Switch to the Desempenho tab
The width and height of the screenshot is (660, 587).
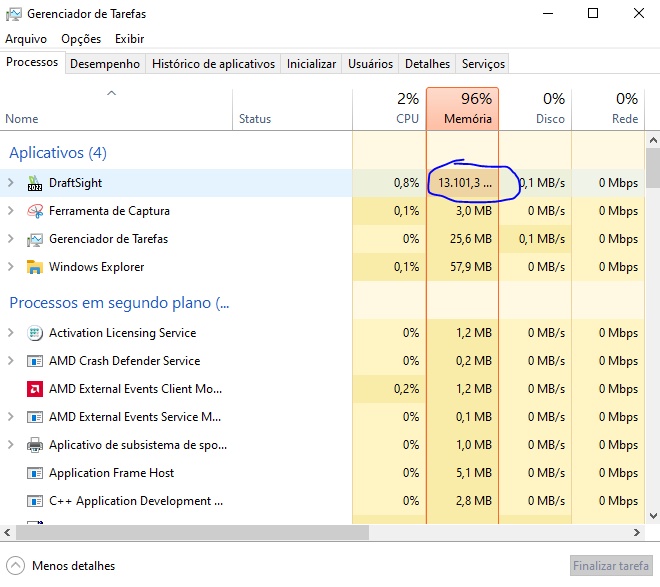[105, 64]
